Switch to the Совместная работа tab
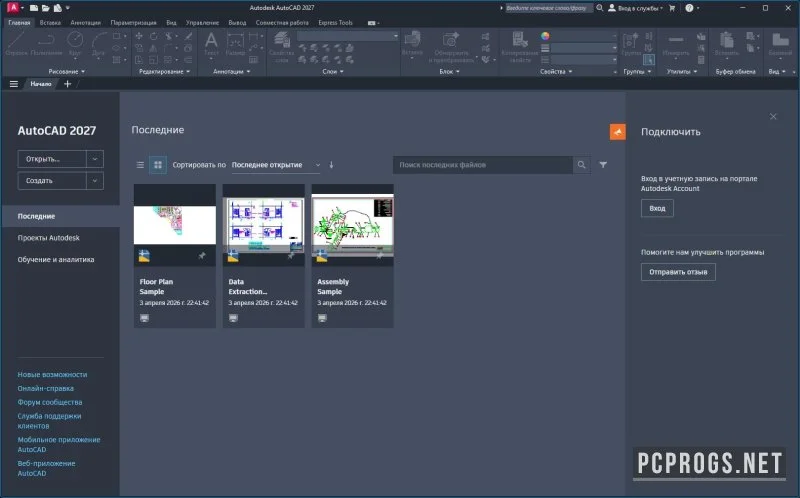The width and height of the screenshot is (800, 498). tap(282, 22)
